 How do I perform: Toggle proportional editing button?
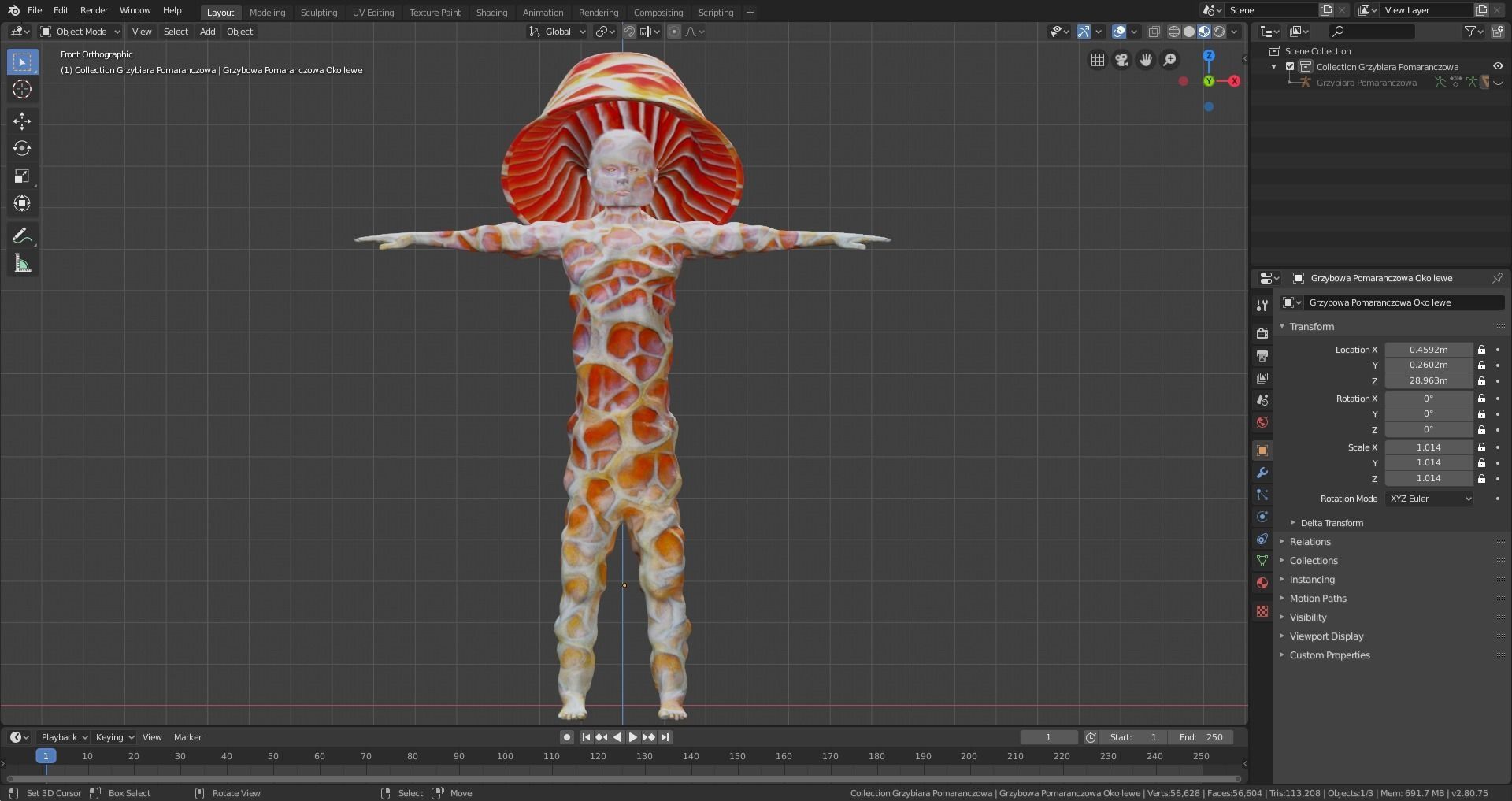click(674, 32)
